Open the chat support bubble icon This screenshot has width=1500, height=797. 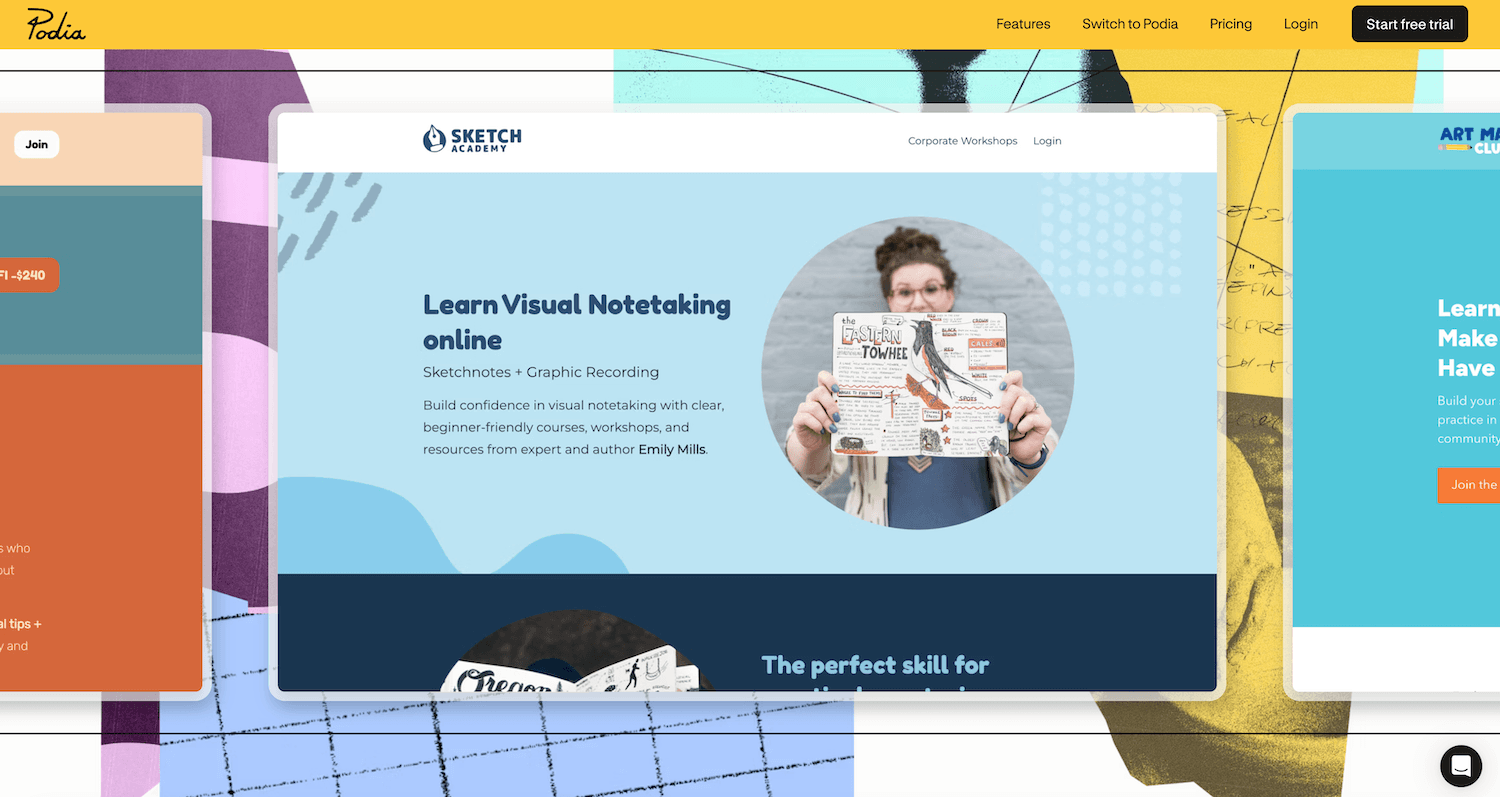pyautogui.click(x=1460, y=766)
